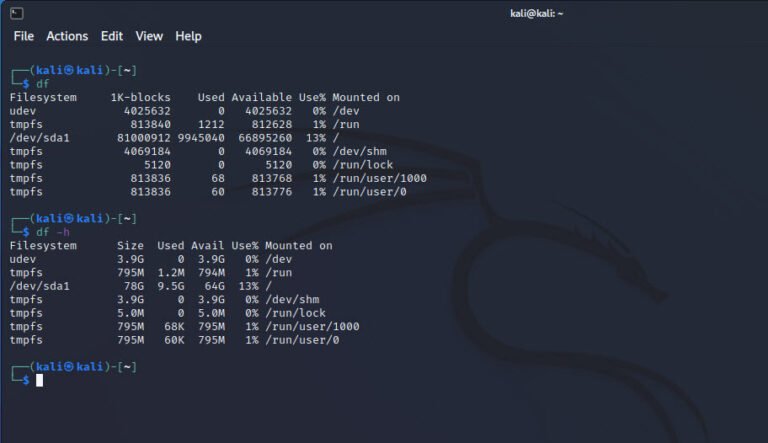Image resolution: width=768 pixels, height=443 pixels.
Task: Click the 'df -h' command text
Action: 53,232
